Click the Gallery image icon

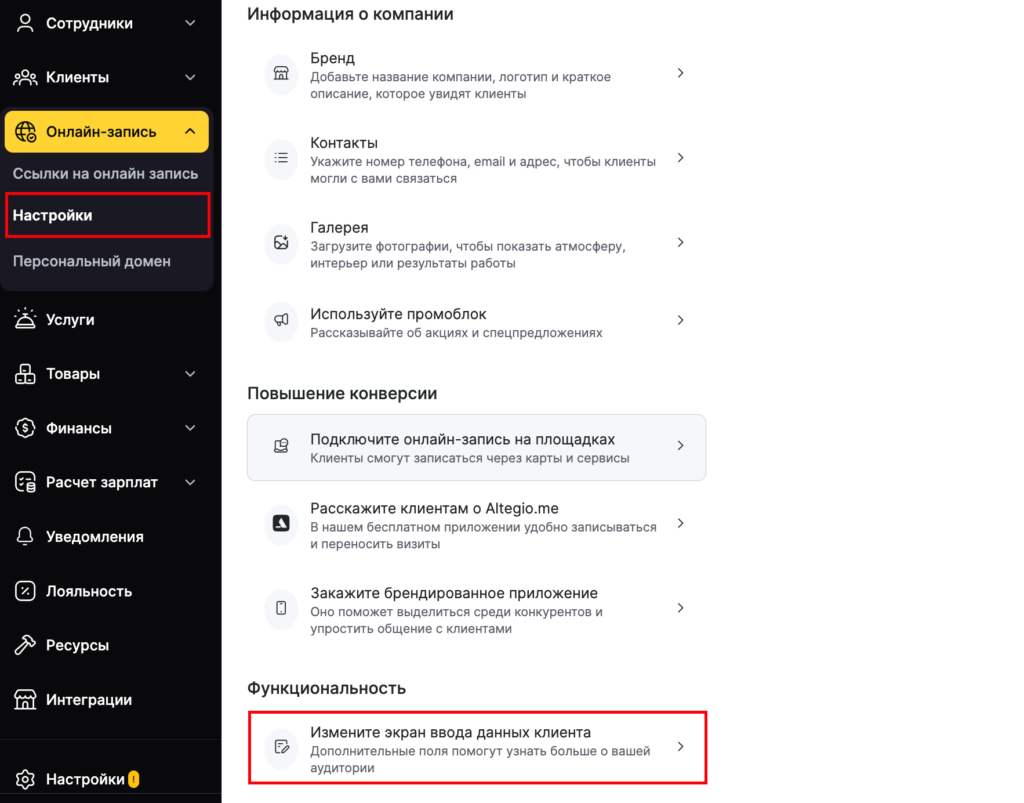pyautogui.click(x=281, y=242)
